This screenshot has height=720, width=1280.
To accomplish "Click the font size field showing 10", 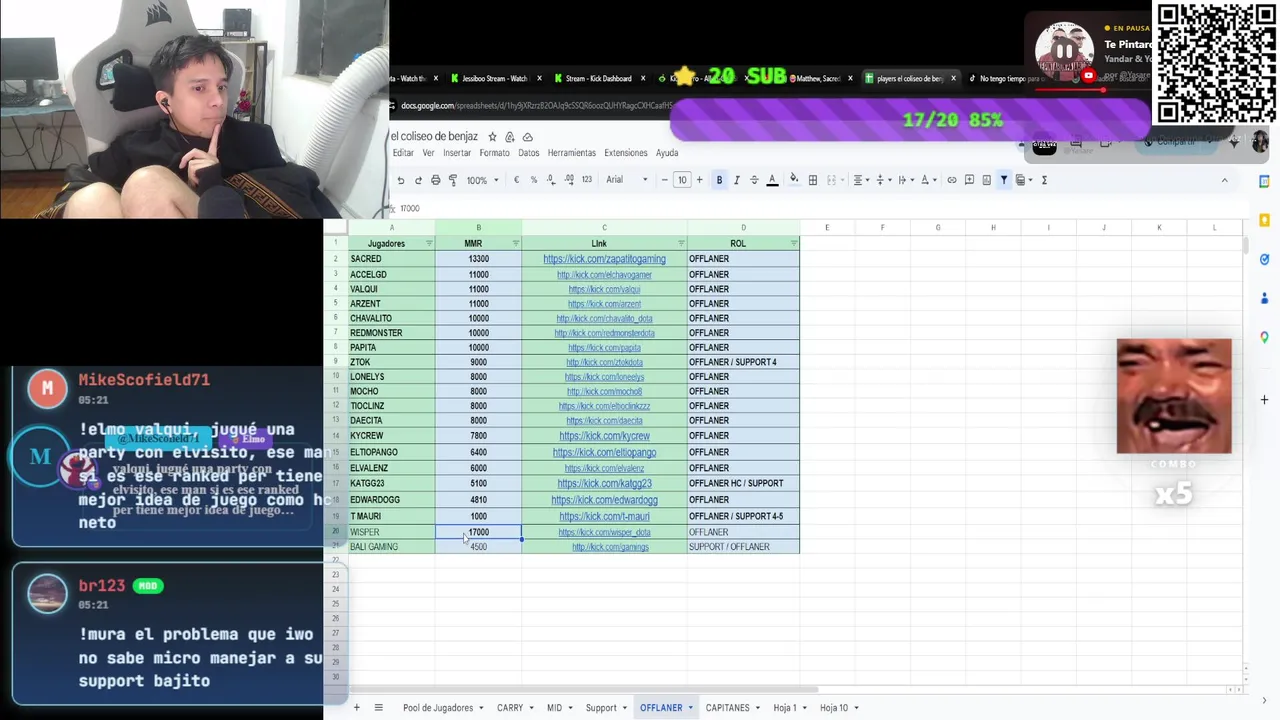I will point(682,180).
